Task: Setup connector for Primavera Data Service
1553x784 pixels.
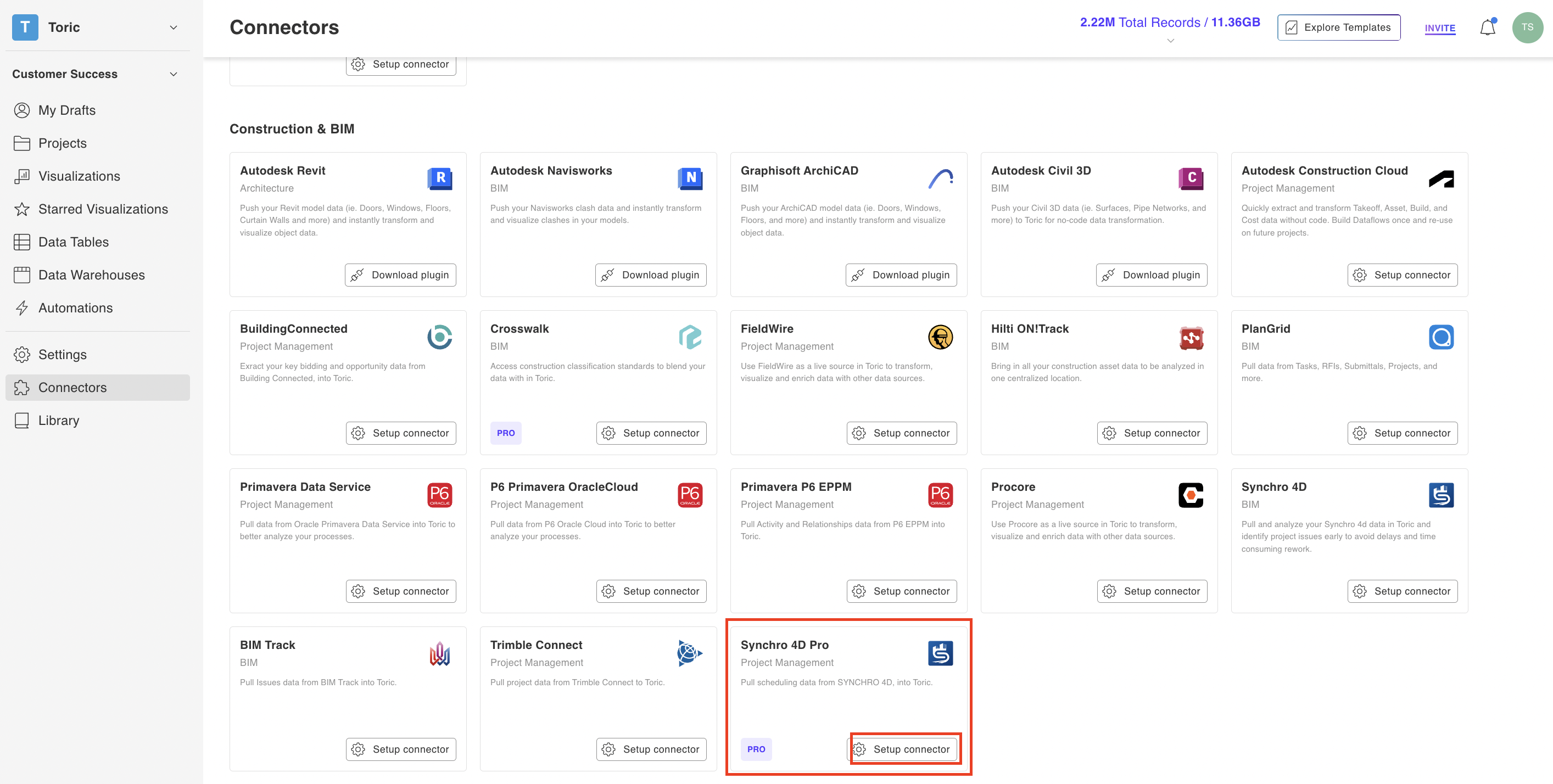Action: pos(401,591)
